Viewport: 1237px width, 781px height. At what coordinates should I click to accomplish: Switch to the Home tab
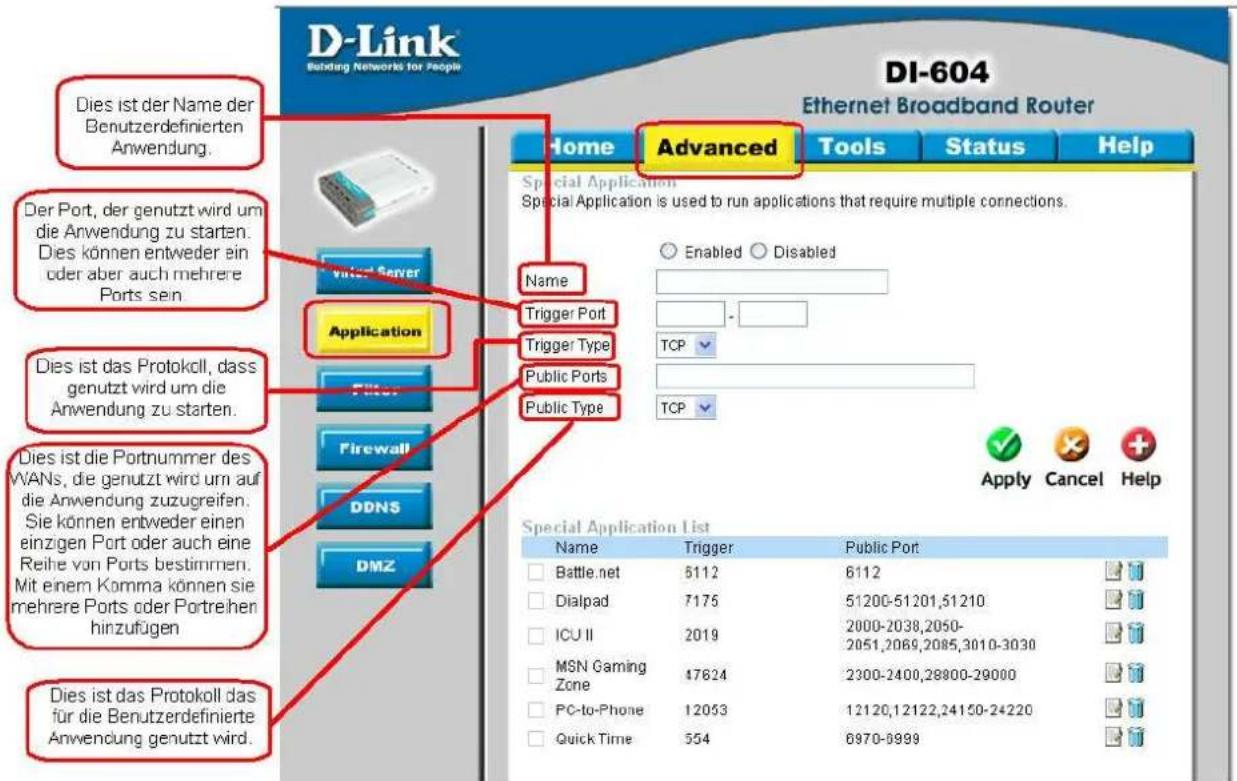click(576, 147)
